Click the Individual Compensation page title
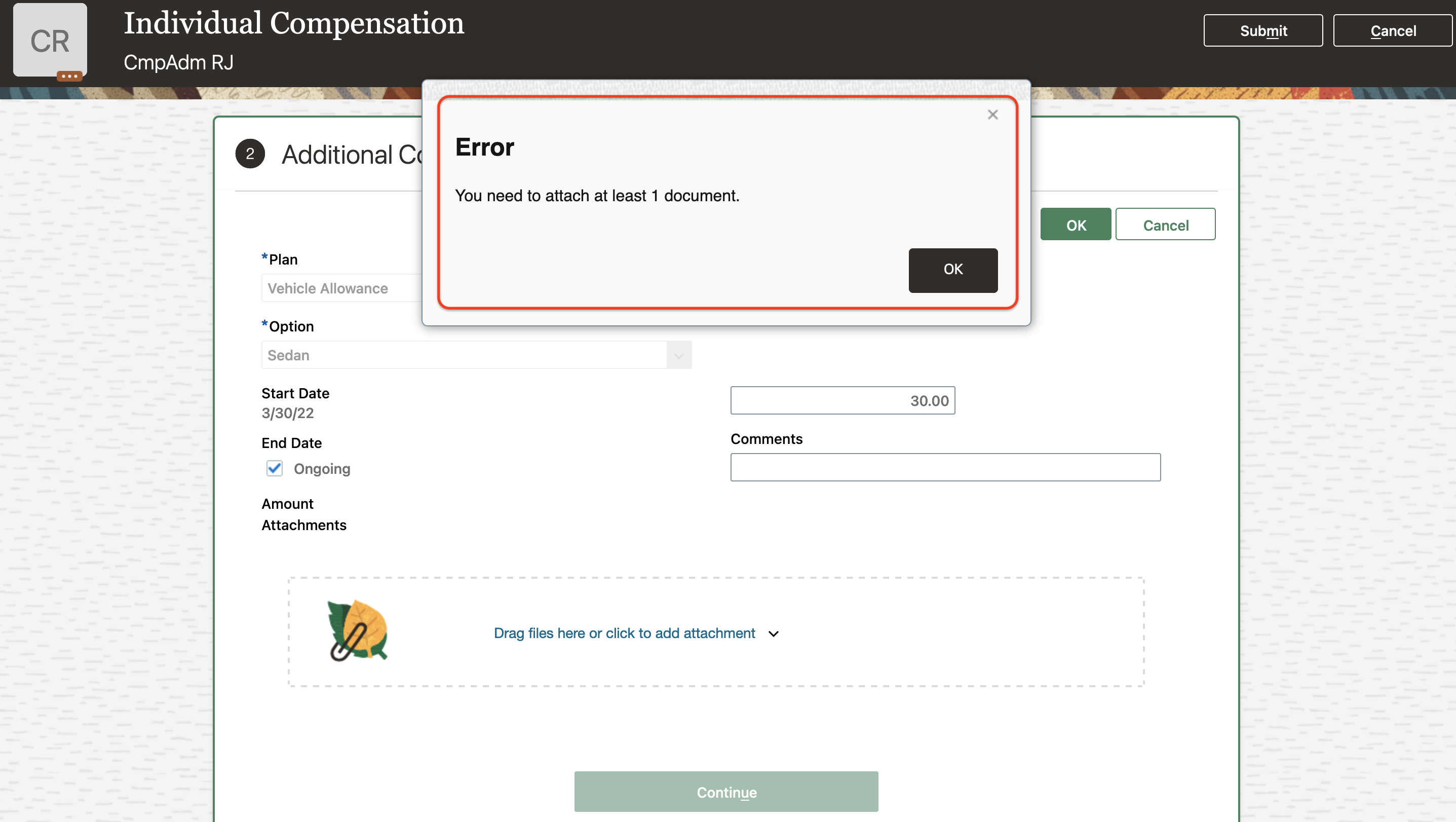 293,24
